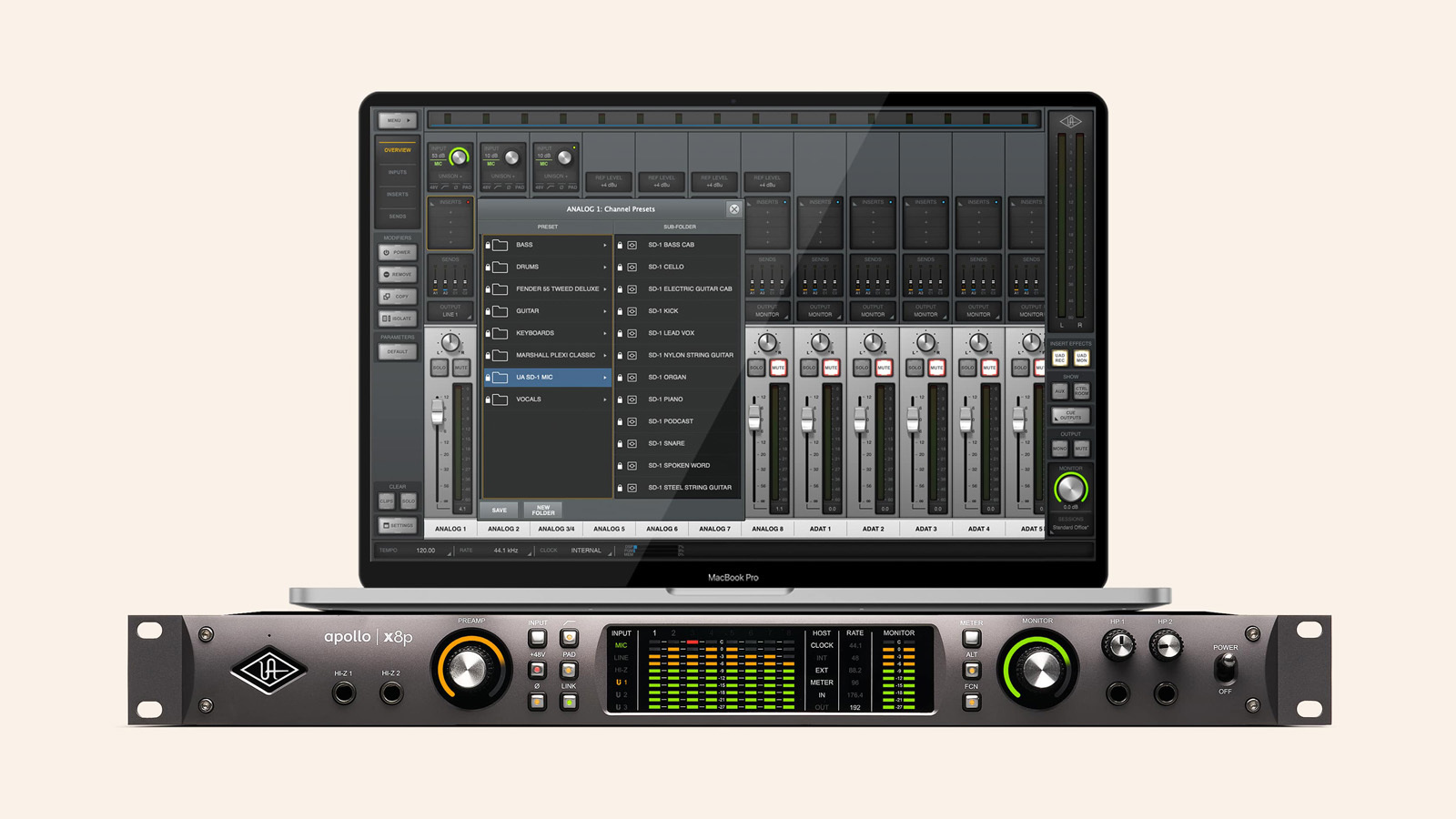Viewport: 1456px width, 819px height.
Task: Open the SETTINGS panel
Action: pos(398,525)
